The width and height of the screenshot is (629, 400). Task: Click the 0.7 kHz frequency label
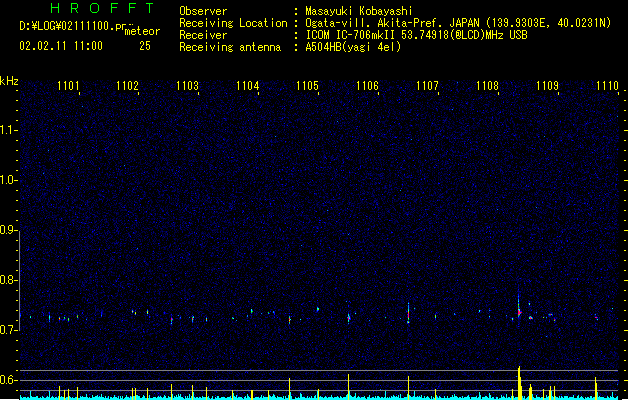(8, 330)
